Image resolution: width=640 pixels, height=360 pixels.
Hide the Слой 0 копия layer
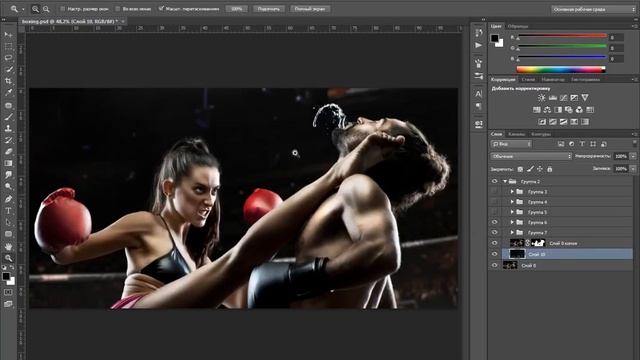[x=494, y=243]
